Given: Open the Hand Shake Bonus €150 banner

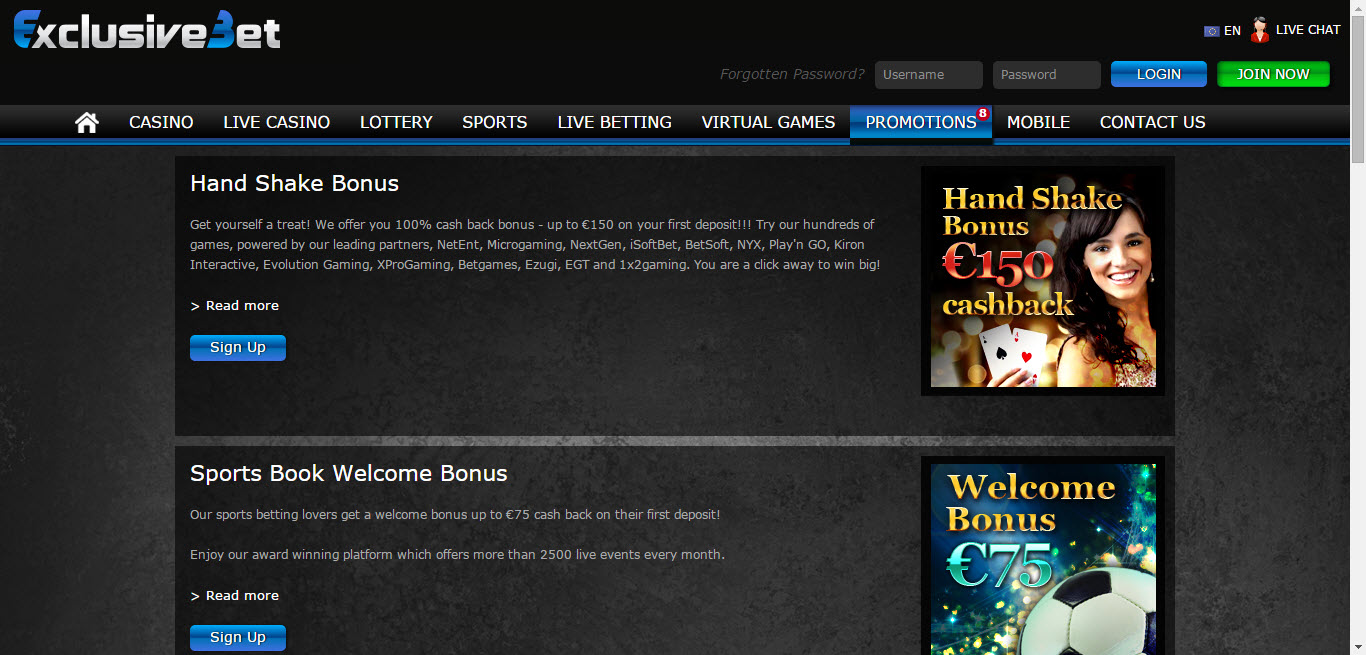Looking at the screenshot, I should pyautogui.click(x=1043, y=281).
